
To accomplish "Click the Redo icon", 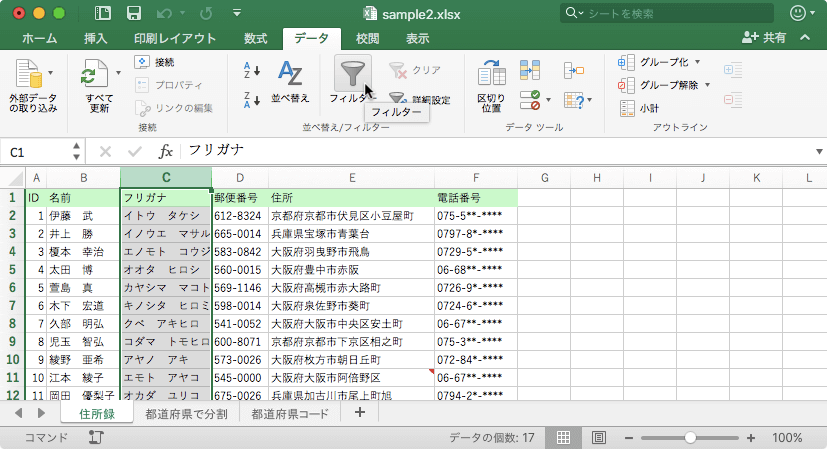I will (206, 13).
